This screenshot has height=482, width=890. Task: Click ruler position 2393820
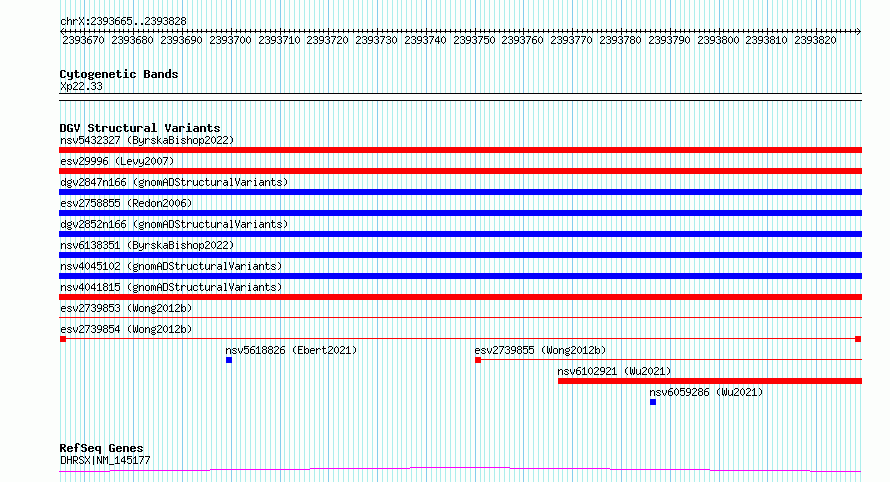click(815, 40)
